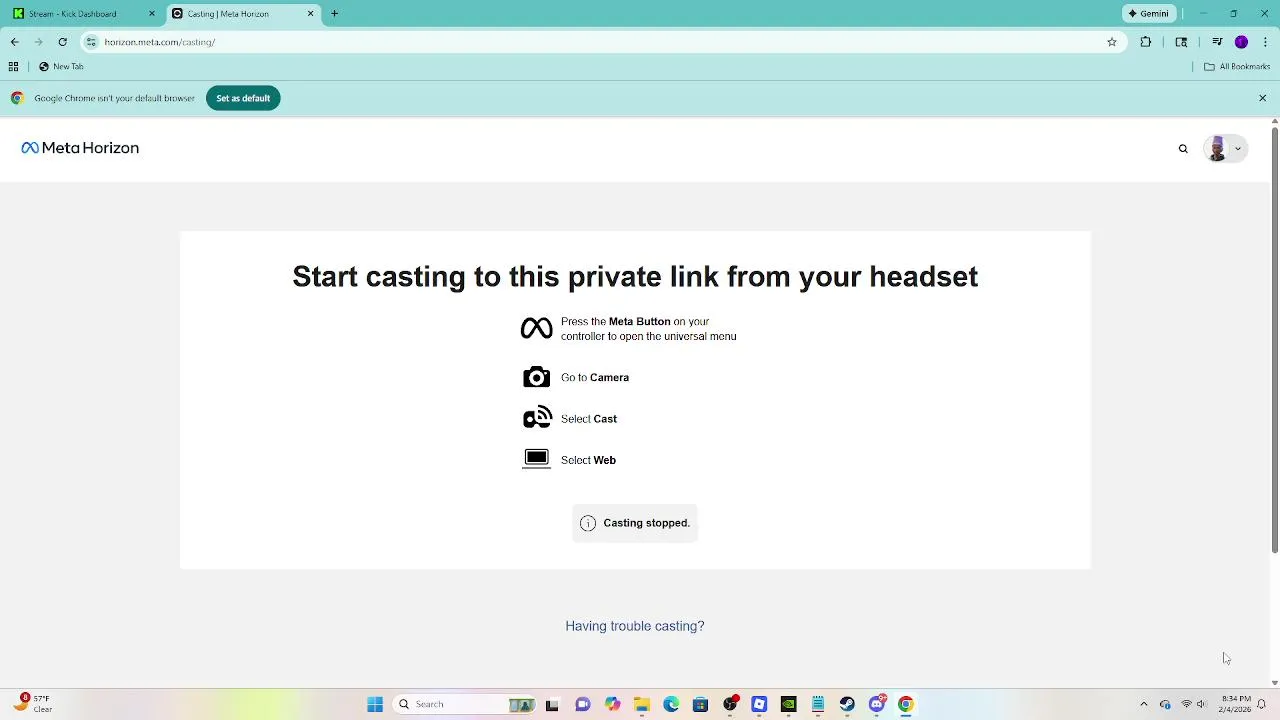Viewport: 1280px width, 720px height.
Task: Show hidden system tray icons
Action: coord(1144,704)
